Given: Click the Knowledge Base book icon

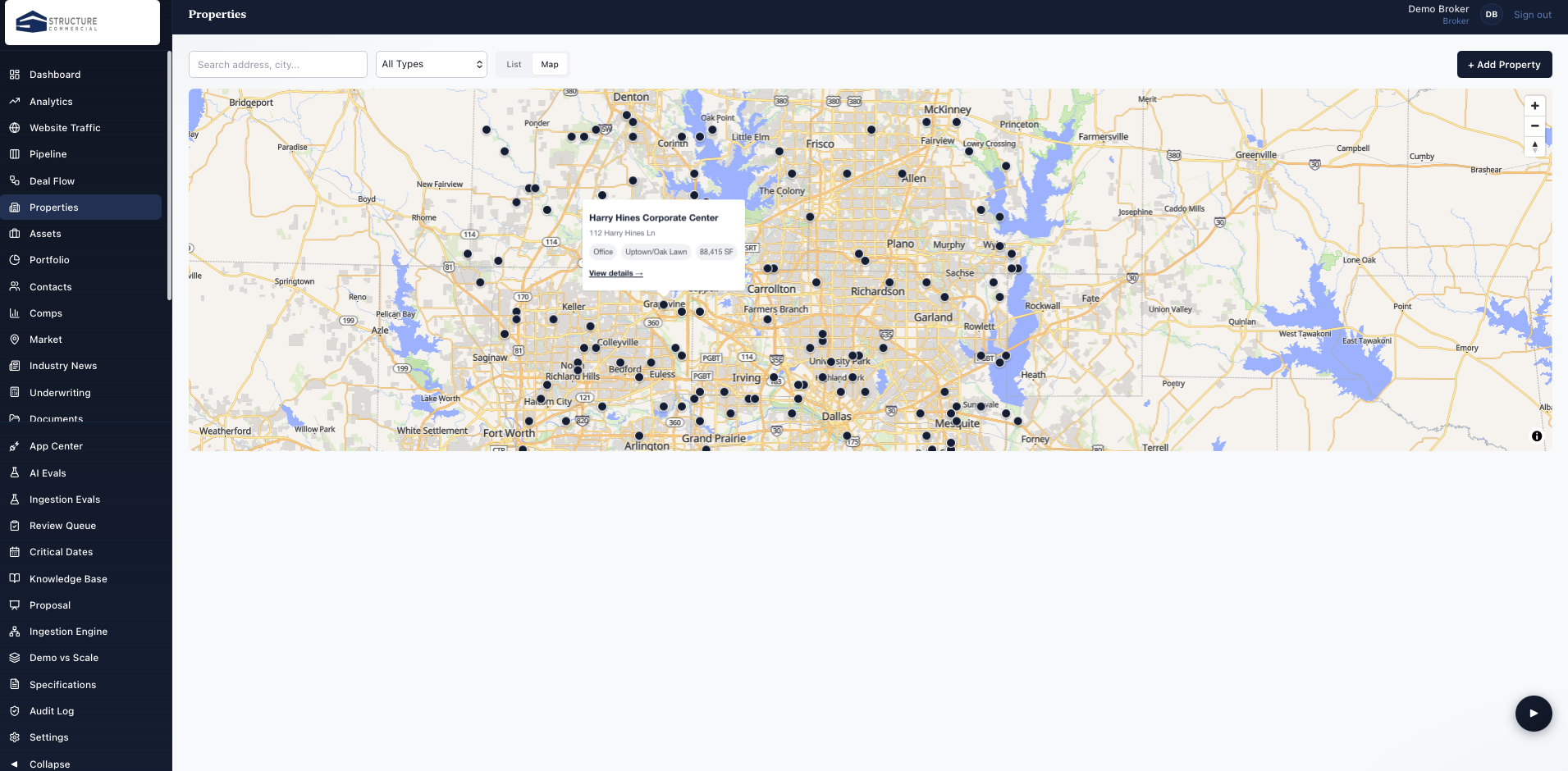Looking at the screenshot, I should [15, 578].
